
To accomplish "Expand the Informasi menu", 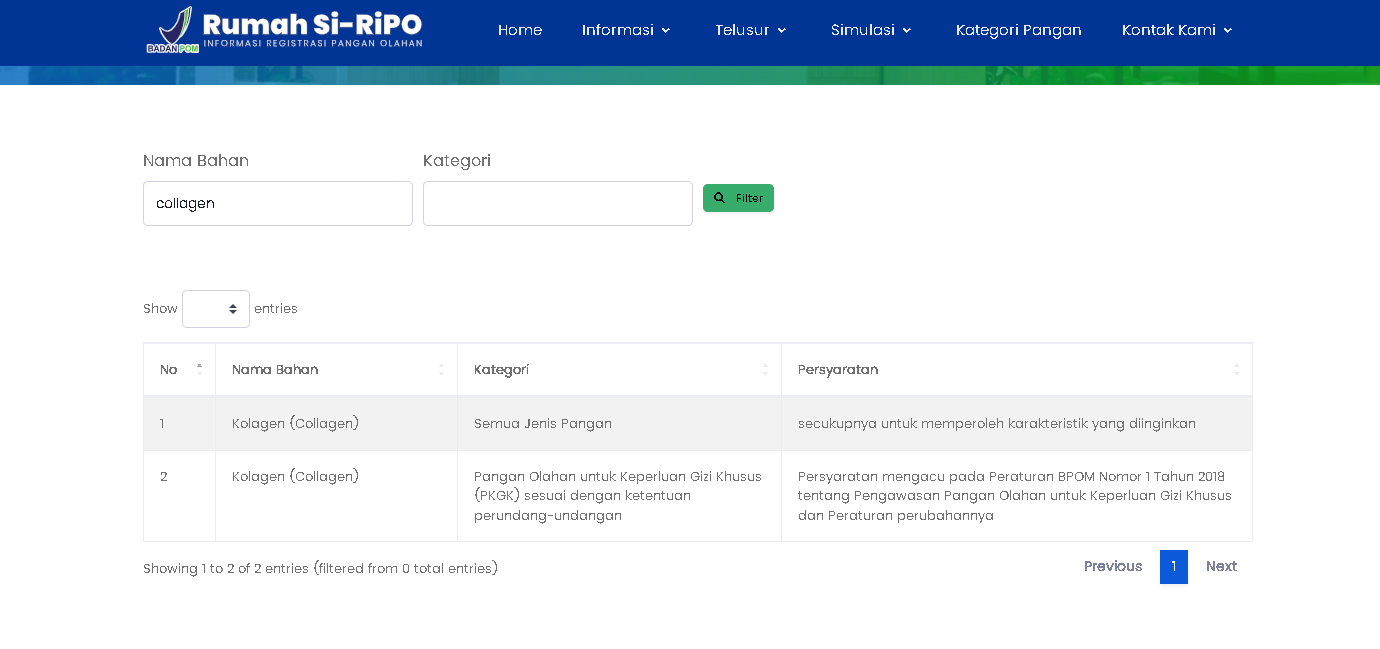I will 626,30.
